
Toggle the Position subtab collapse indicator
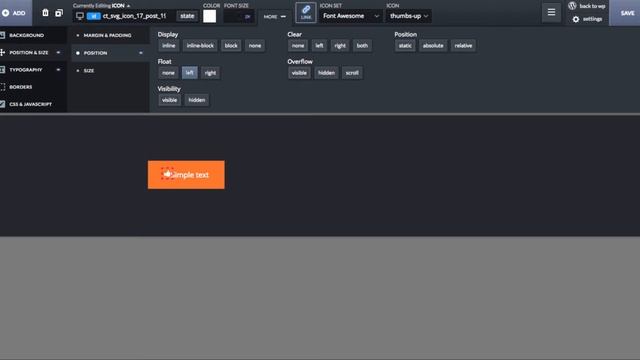[x=141, y=53]
